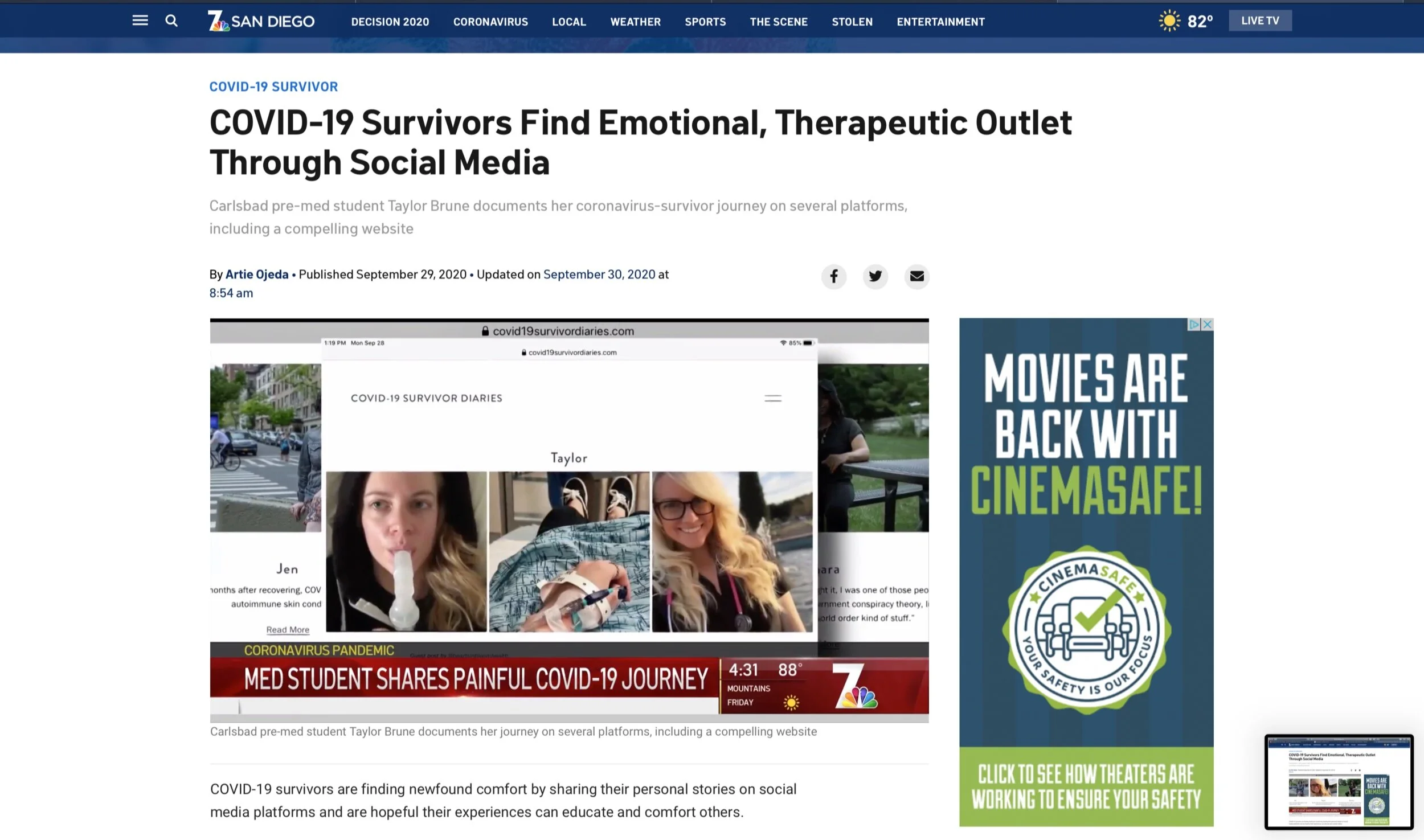Image resolution: width=1424 pixels, height=840 pixels.
Task: Open the Decision 2020 menu item
Action: pyautogui.click(x=390, y=22)
